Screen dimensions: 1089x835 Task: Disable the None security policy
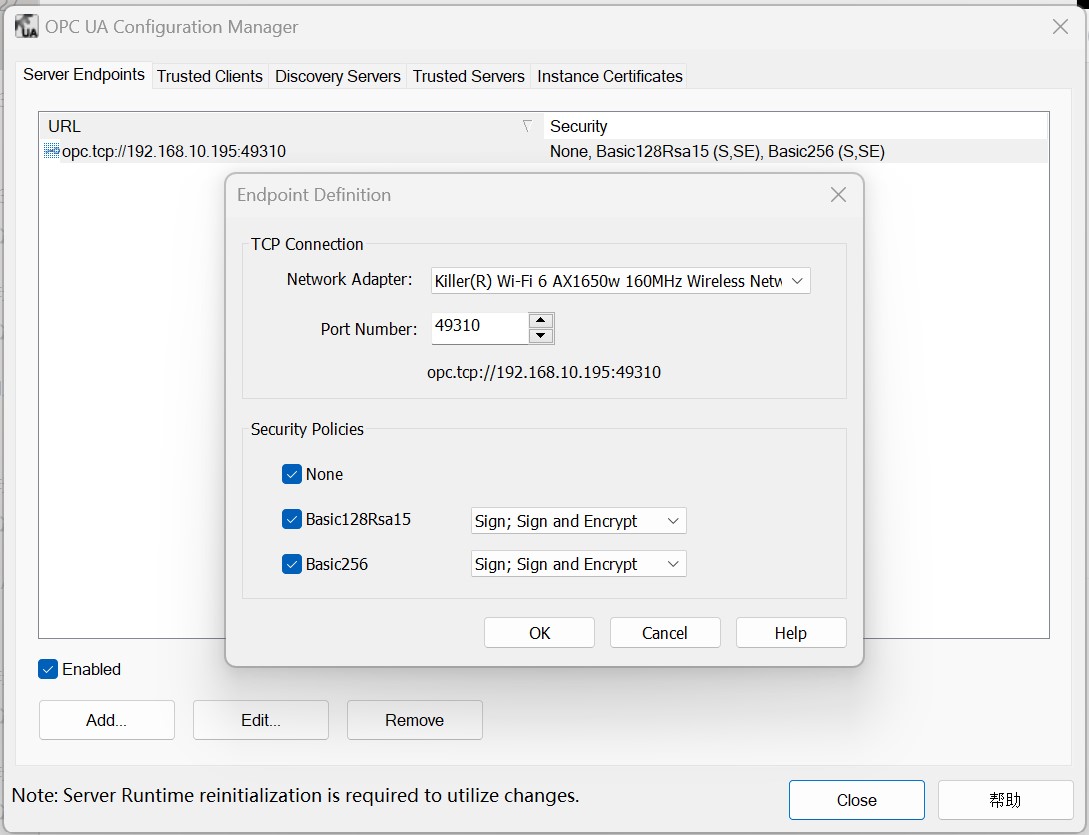tap(292, 474)
